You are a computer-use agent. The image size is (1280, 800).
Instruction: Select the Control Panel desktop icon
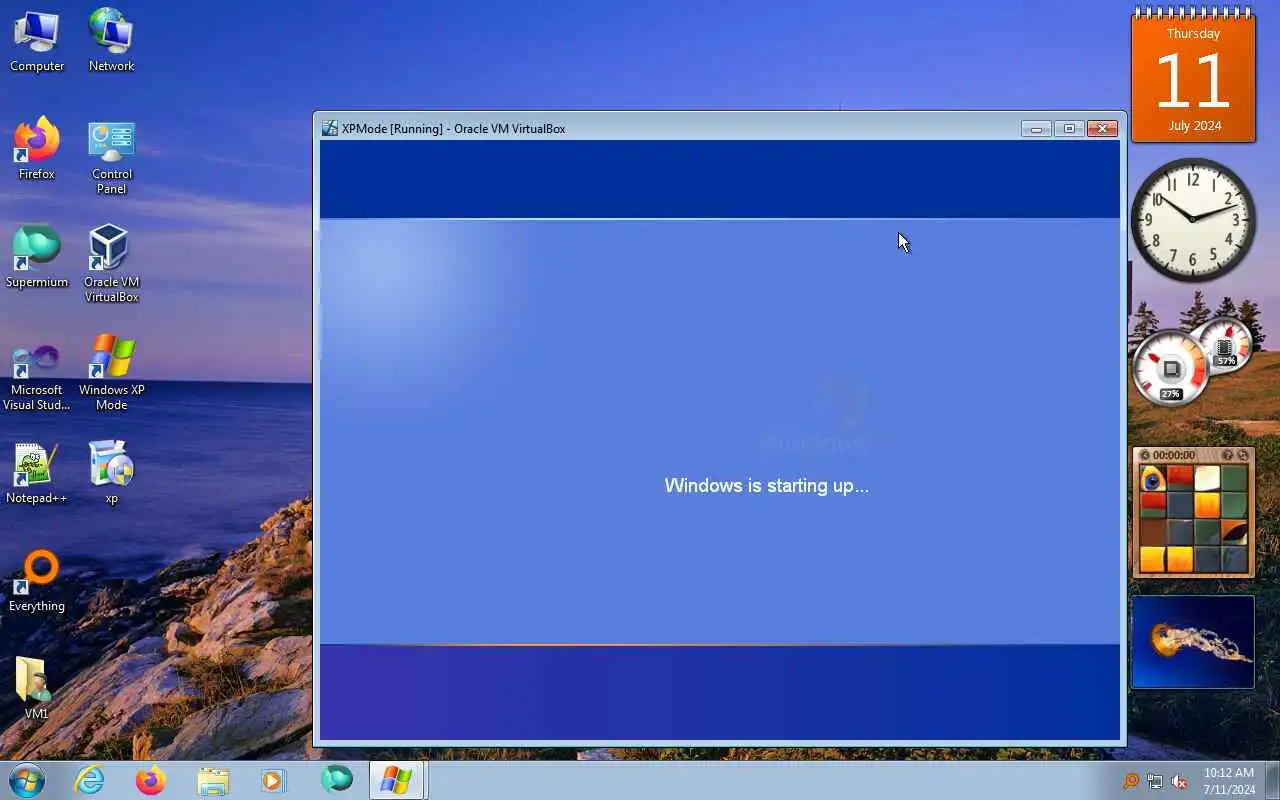111,156
